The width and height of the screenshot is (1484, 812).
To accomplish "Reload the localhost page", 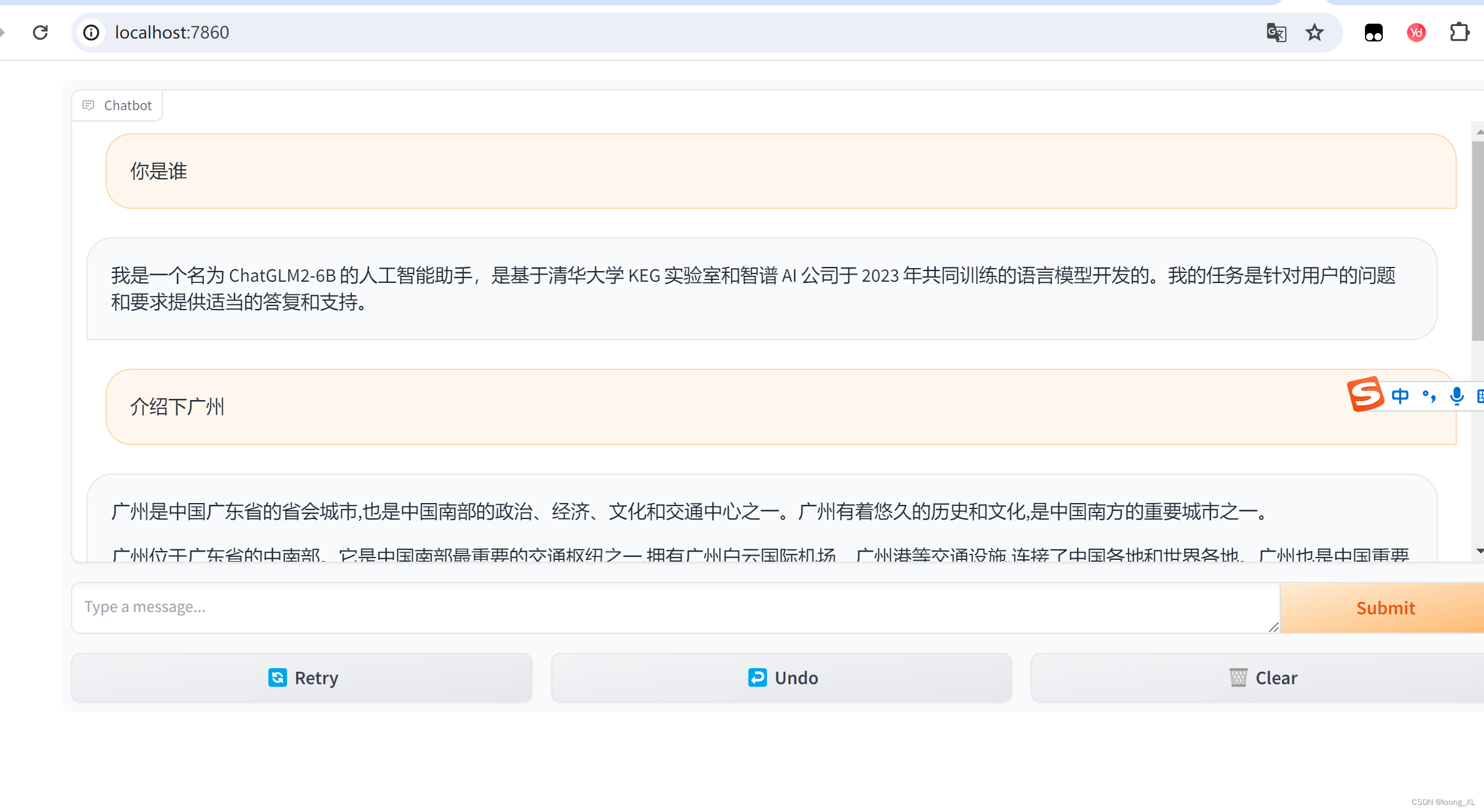I will click(x=40, y=33).
